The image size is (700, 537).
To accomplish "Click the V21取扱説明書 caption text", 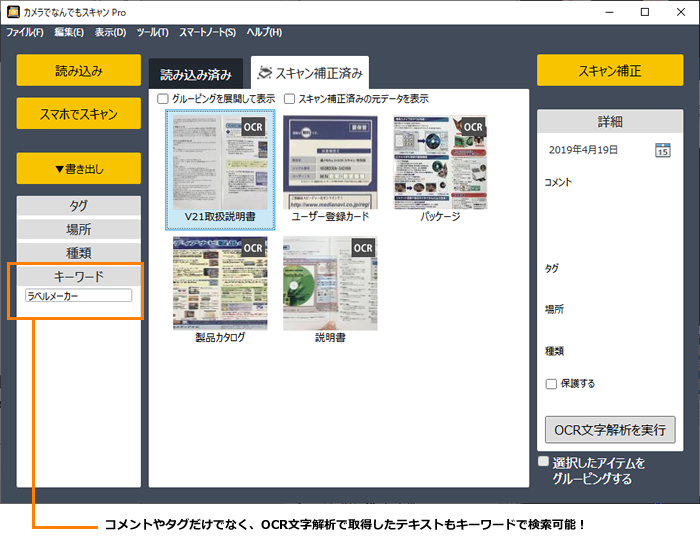I will (x=220, y=217).
